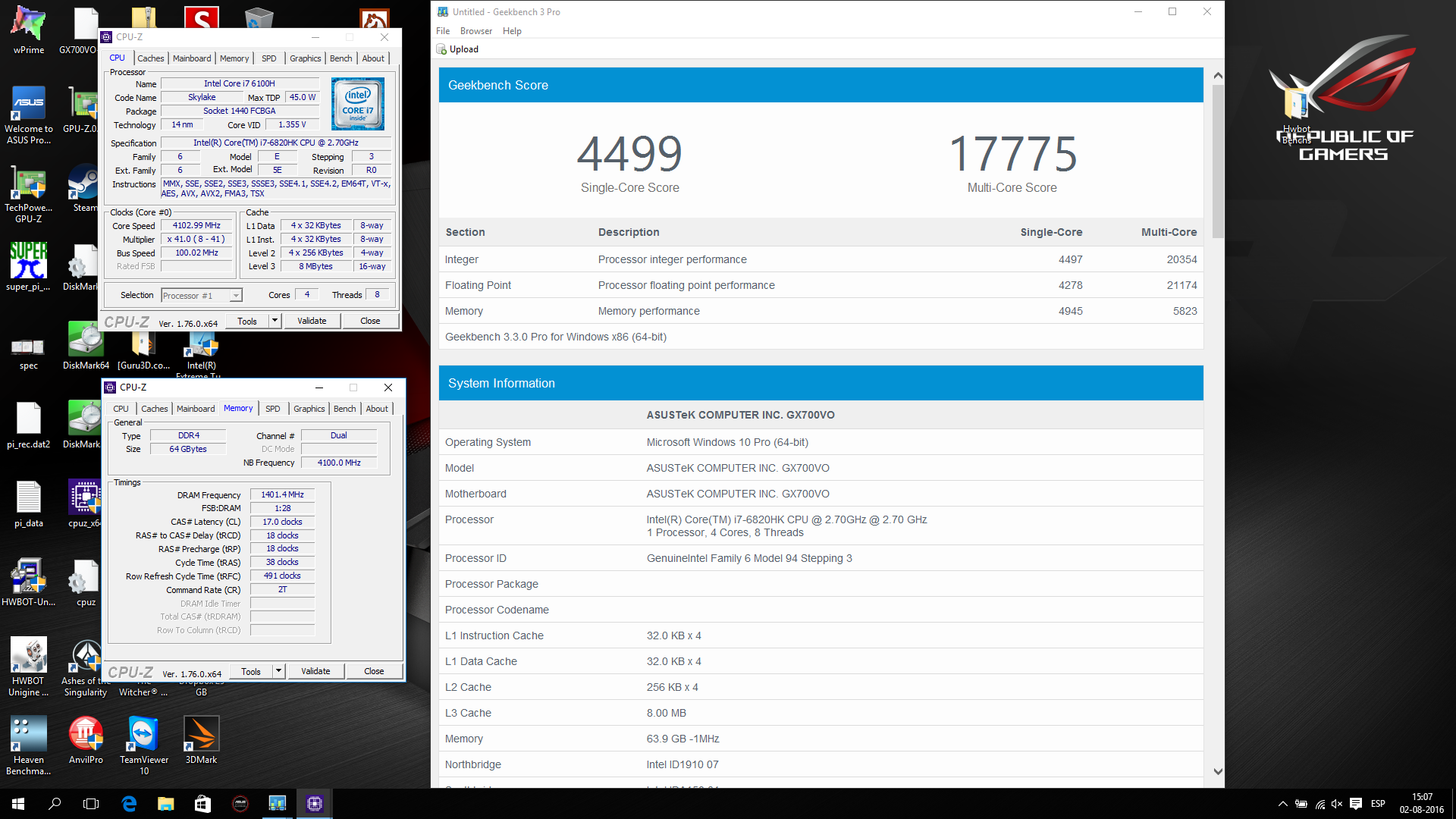
Task: Click the Geekbench vertical scrollbar thumb
Action: tap(1218, 161)
